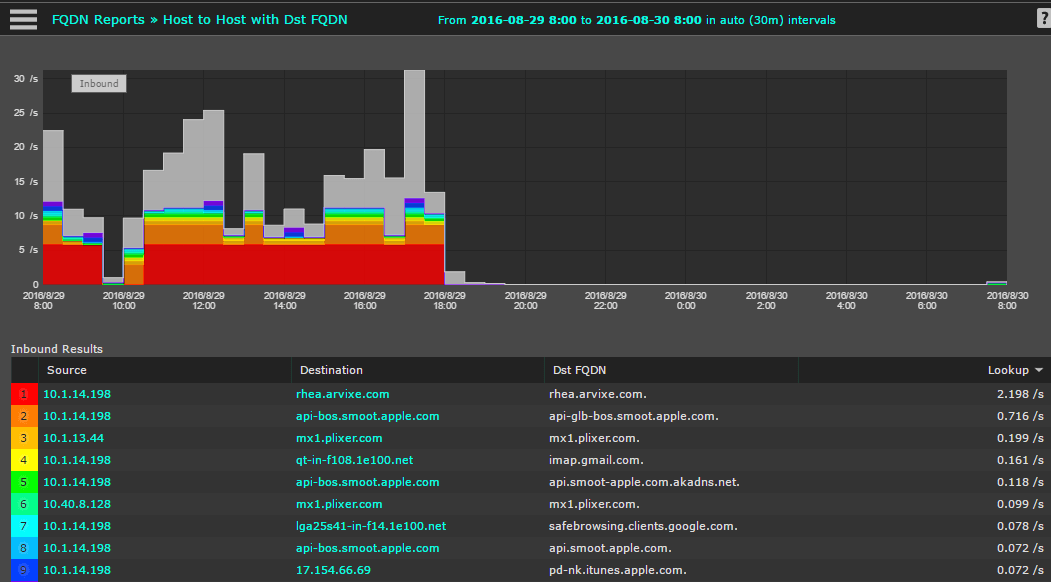
Task: Open source 10.1.13.44
Action: click(74, 439)
